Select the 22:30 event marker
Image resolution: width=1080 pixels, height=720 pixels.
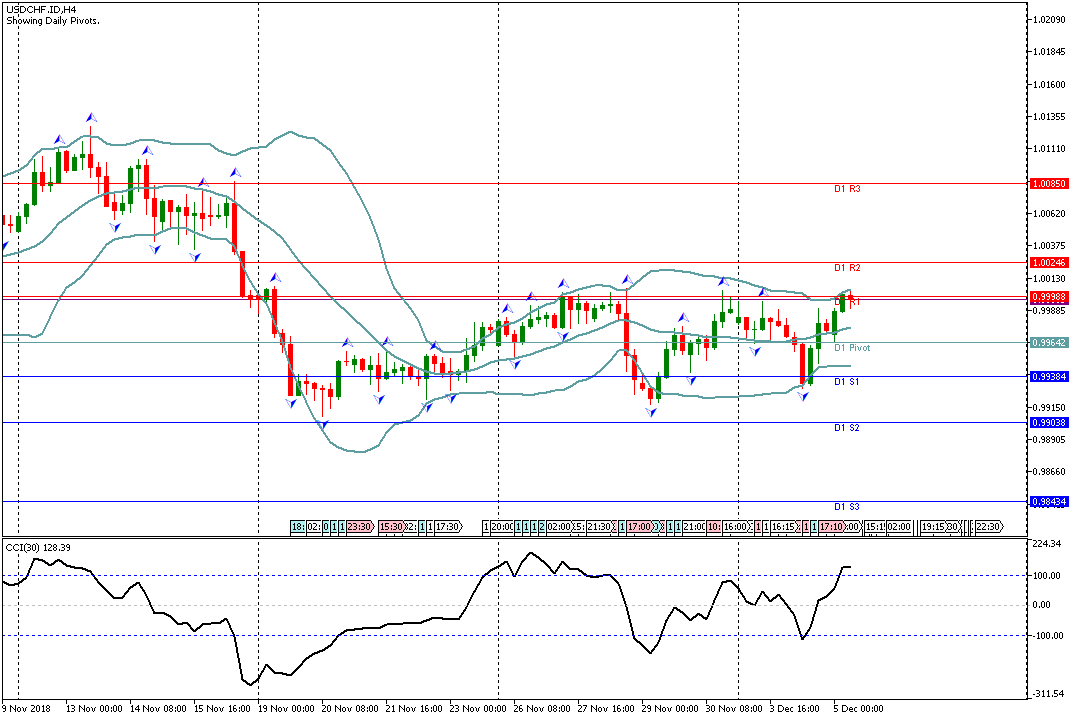click(989, 527)
